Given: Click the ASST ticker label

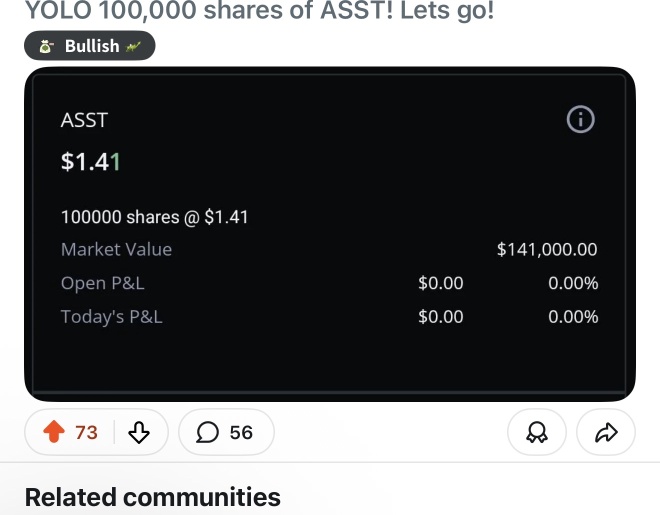Looking at the screenshot, I should (x=84, y=120).
